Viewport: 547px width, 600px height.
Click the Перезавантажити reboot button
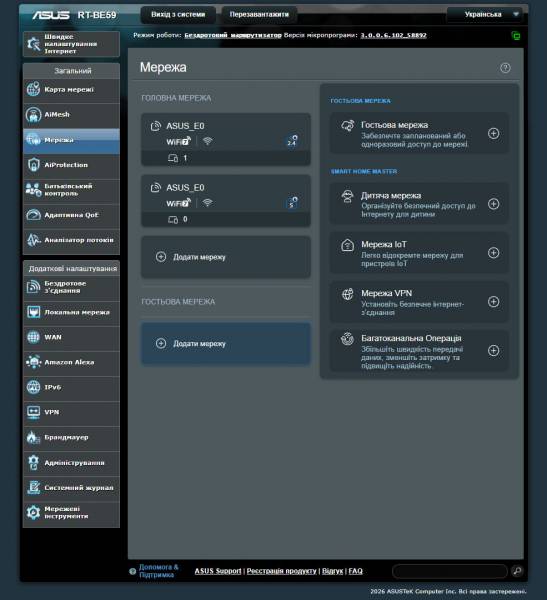(x=259, y=15)
